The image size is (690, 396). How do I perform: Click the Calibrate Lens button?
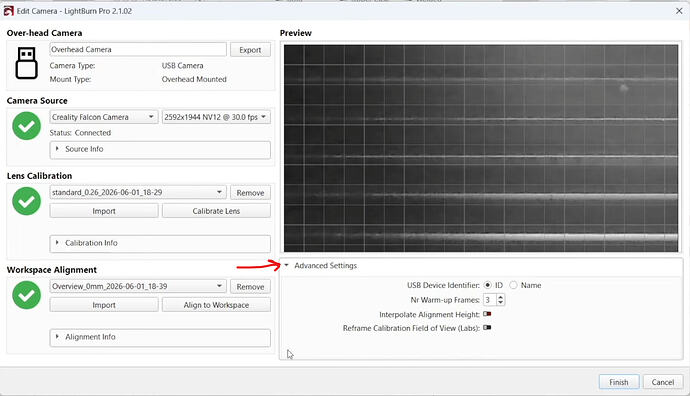tap(216, 211)
